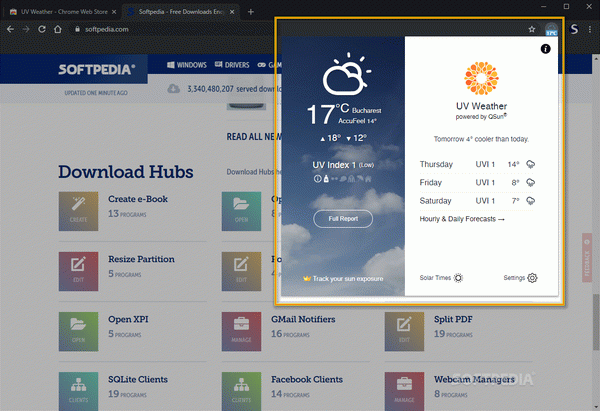Click the partly cloudy weather icon

pos(347,74)
